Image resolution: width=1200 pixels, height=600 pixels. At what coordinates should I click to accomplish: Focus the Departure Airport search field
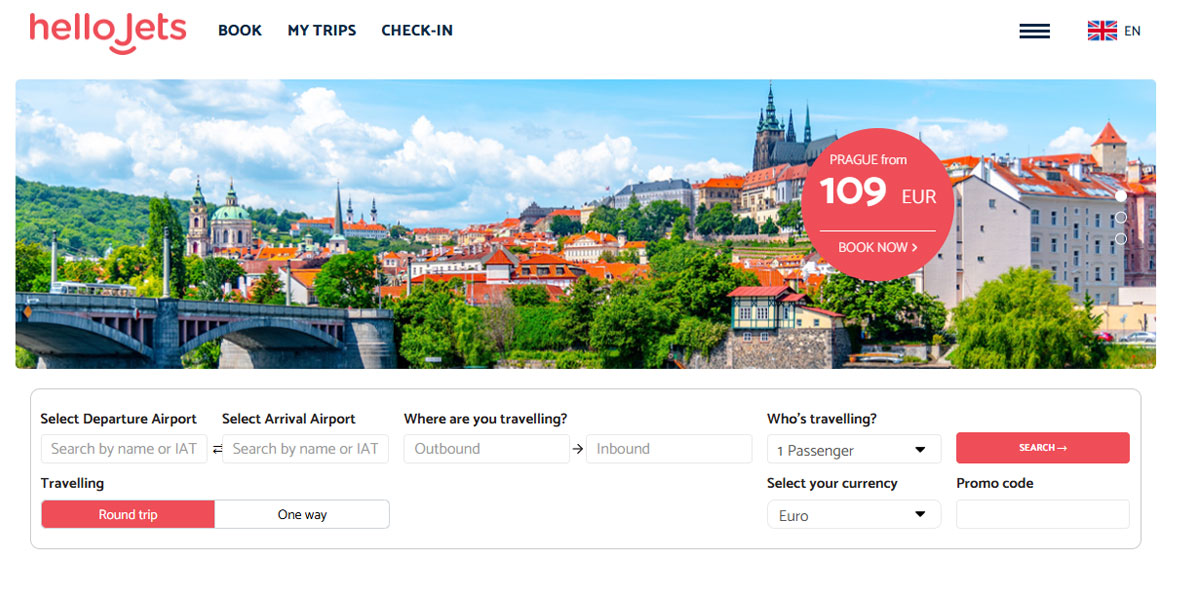coord(124,449)
